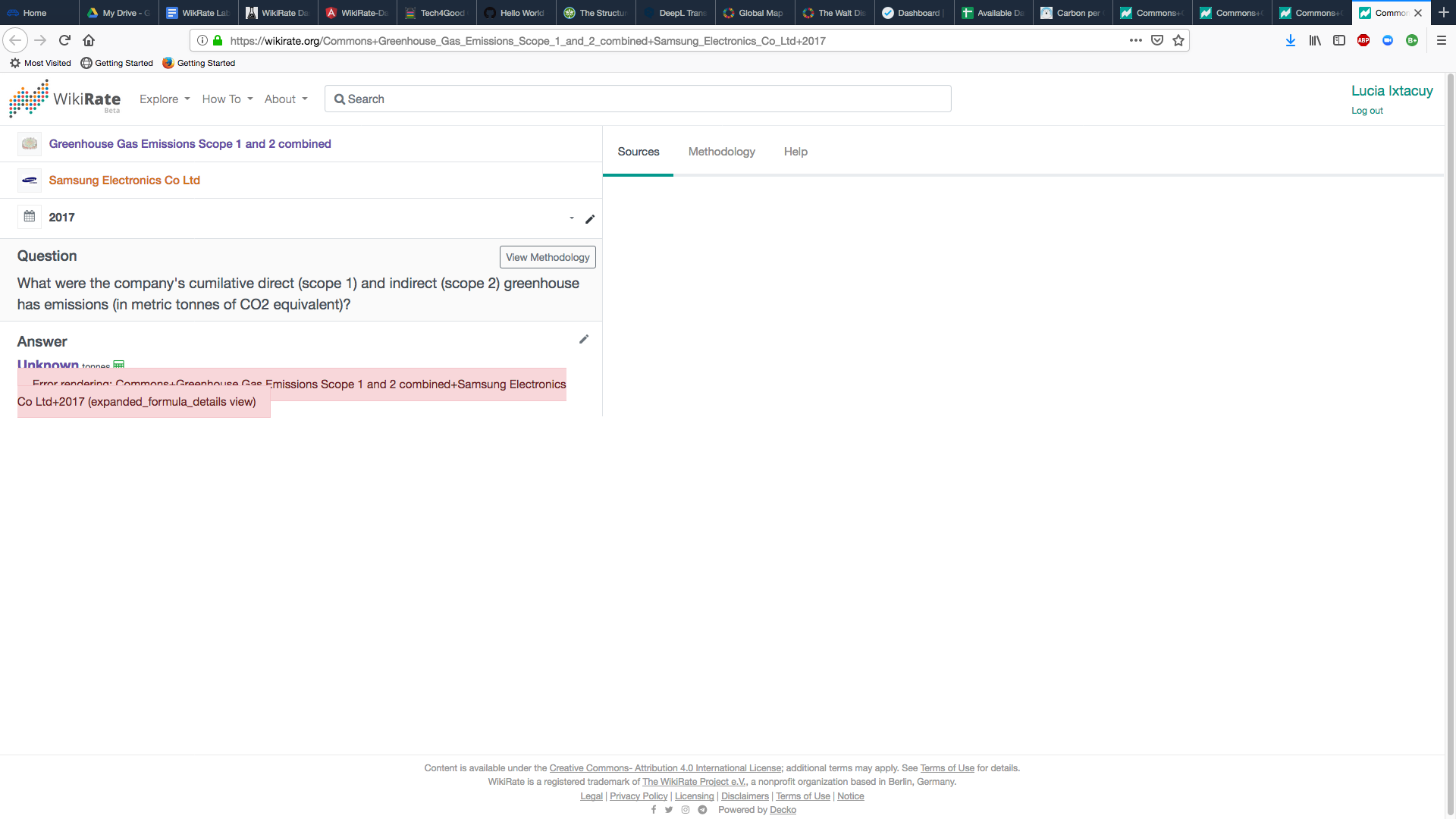Open Greenhouse Gas Emissions Scope 1 and 2 link
This screenshot has width=1456, height=819.
190,144
